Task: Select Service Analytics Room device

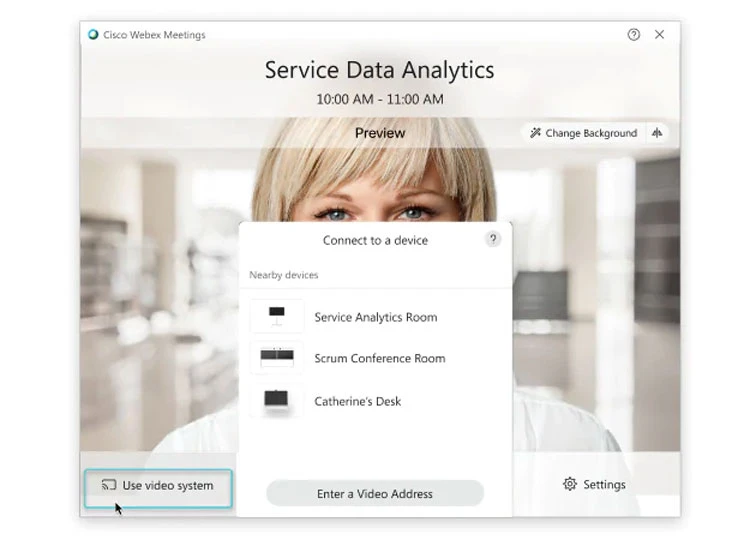Action: pyautogui.click(x=375, y=317)
